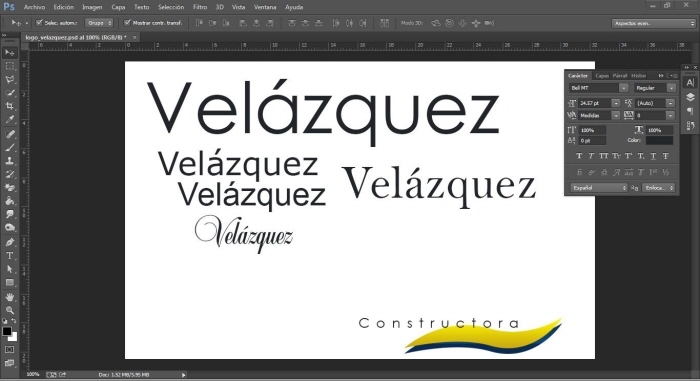This screenshot has width=700, height=381.
Task: Select the Move tool in the toolbox
Action: point(9,53)
